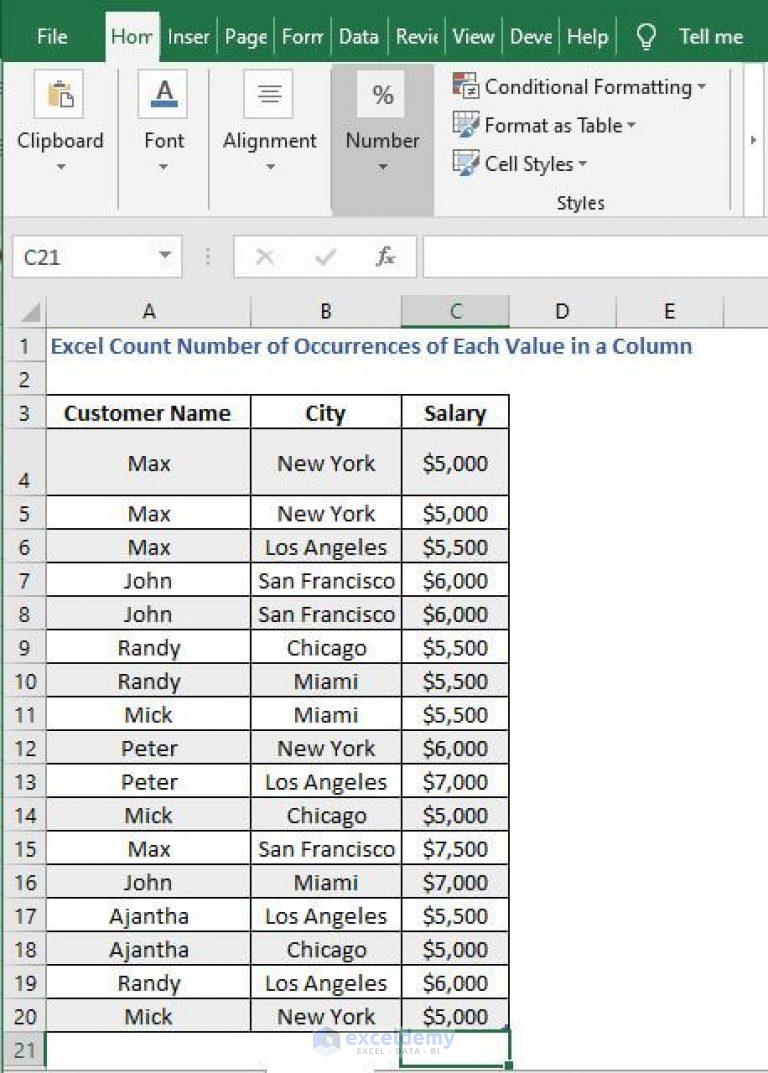Select column C header
The width and height of the screenshot is (768, 1073).
tap(455, 312)
